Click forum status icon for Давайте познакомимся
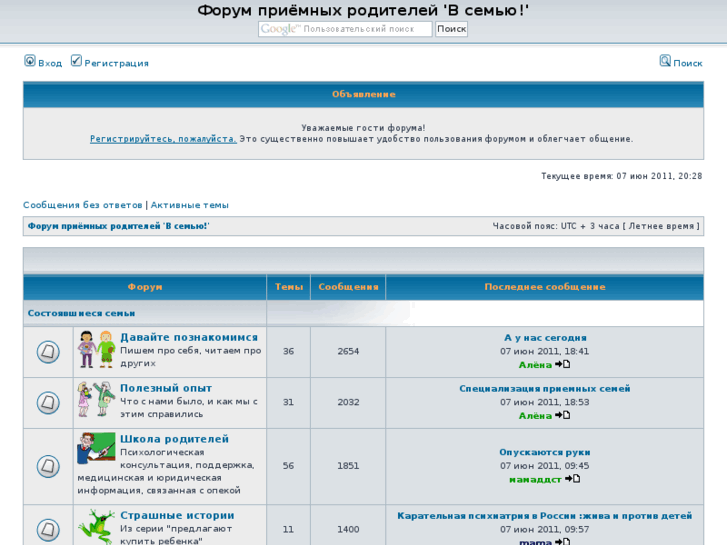This screenshot has width=727, height=545. click(x=48, y=352)
